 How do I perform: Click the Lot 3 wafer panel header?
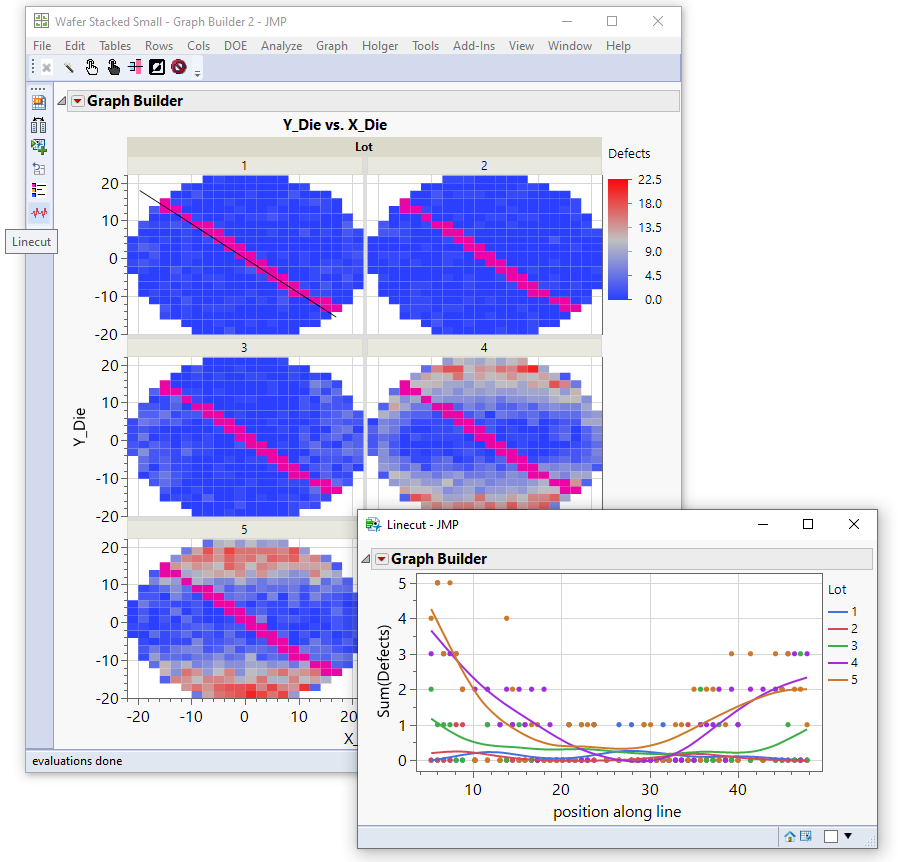(245, 348)
